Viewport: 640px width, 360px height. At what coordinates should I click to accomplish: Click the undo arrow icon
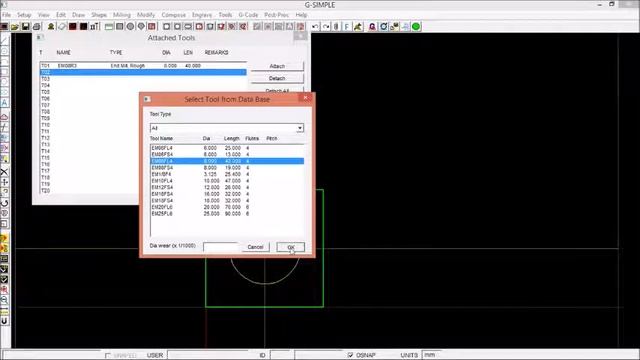[x=315, y=27]
